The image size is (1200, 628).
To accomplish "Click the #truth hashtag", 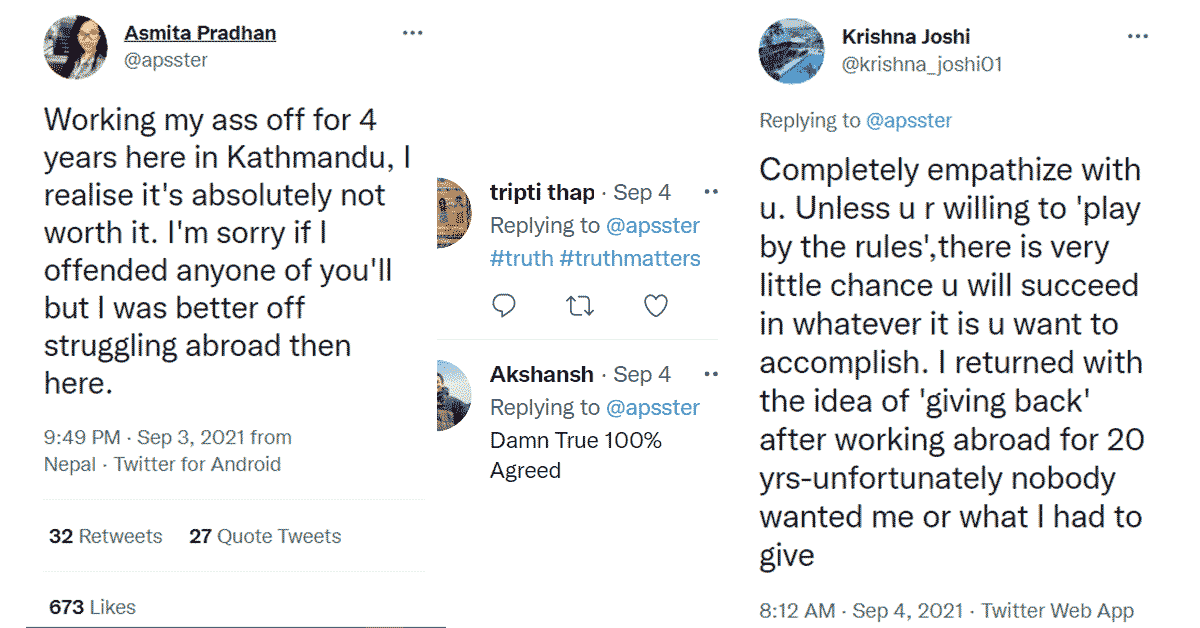I will 521,258.
